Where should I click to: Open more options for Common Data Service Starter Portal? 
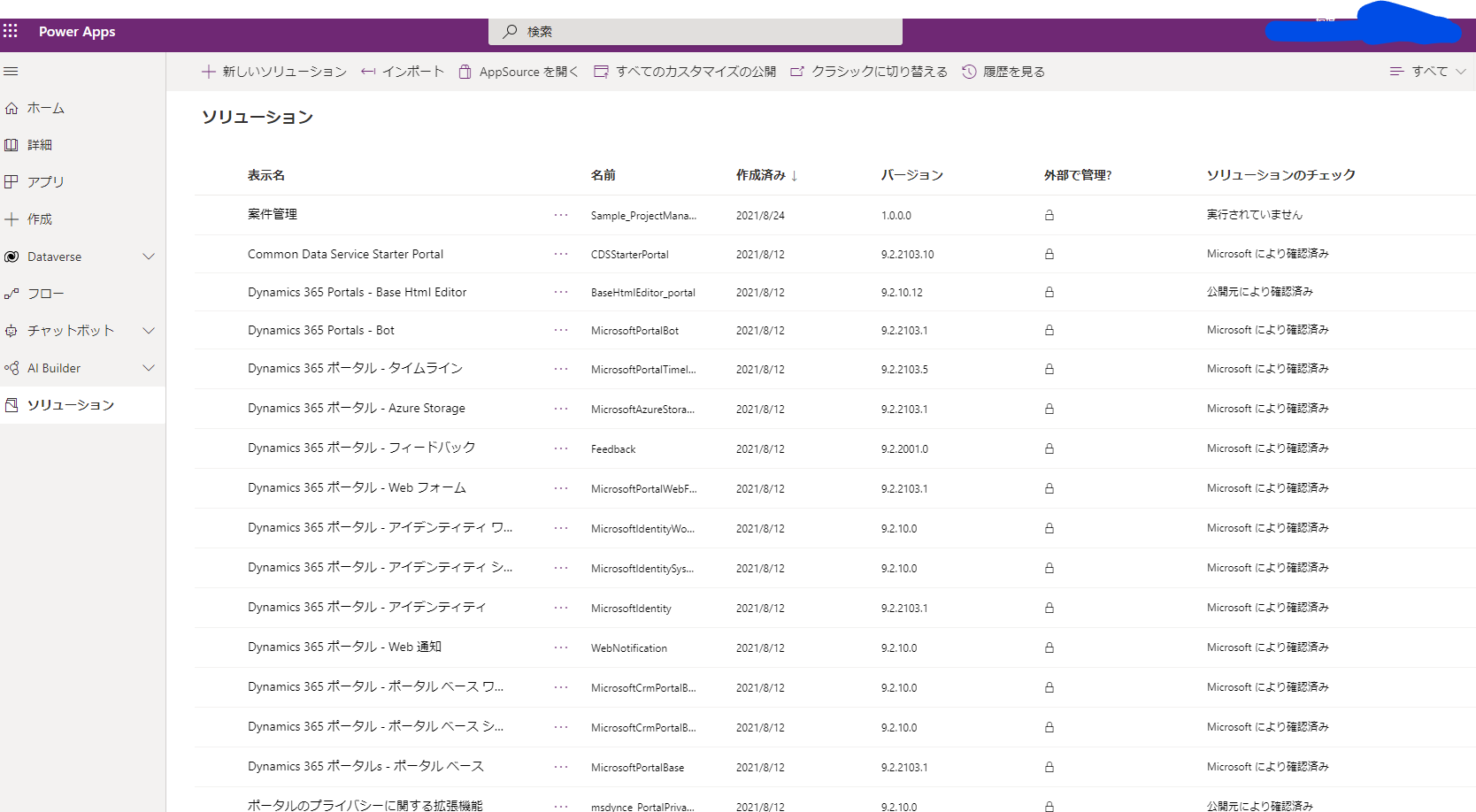click(x=561, y=254)
